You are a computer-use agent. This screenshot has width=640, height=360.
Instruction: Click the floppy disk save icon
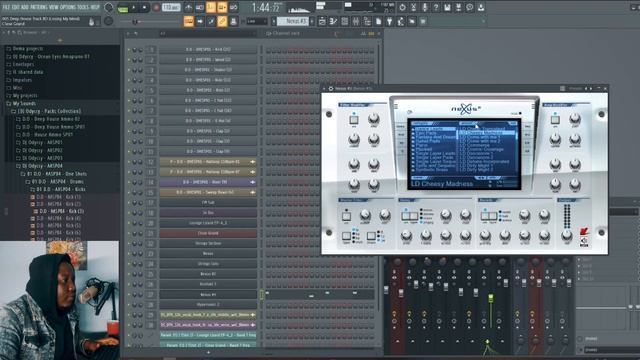(x=447, y=7)
